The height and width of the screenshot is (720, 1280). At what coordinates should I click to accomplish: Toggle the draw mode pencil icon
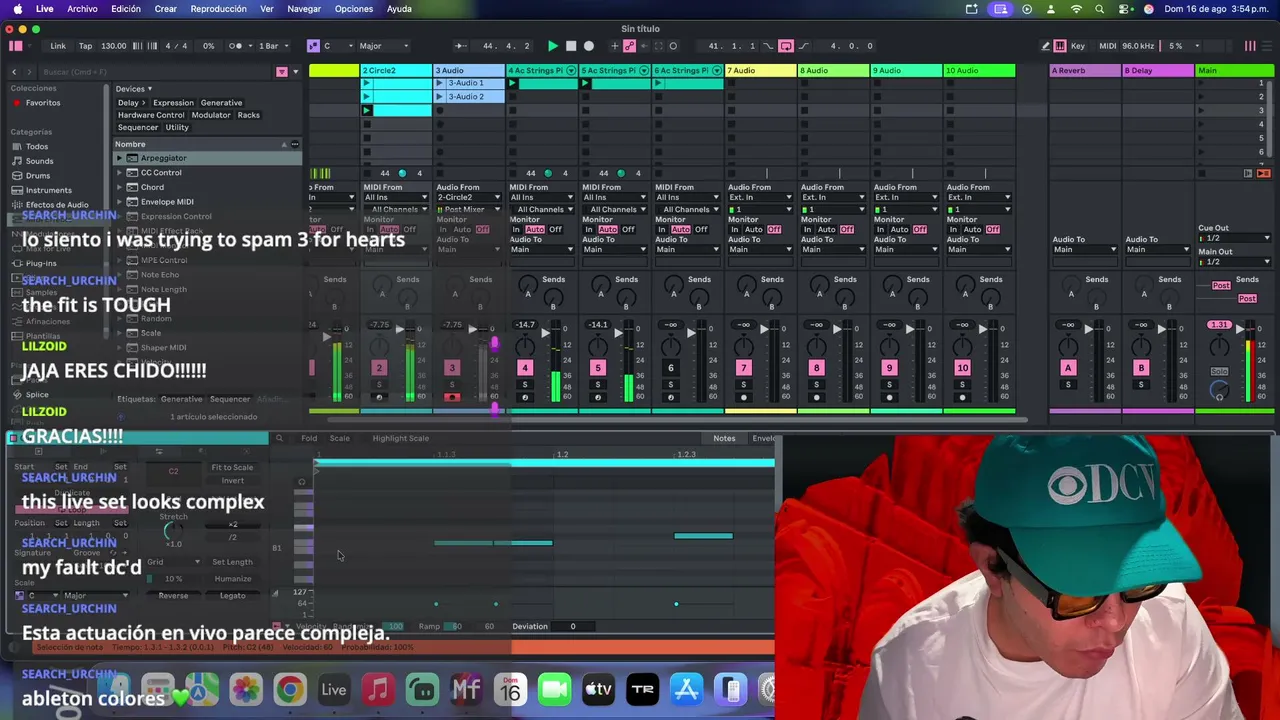point(1046,46)
